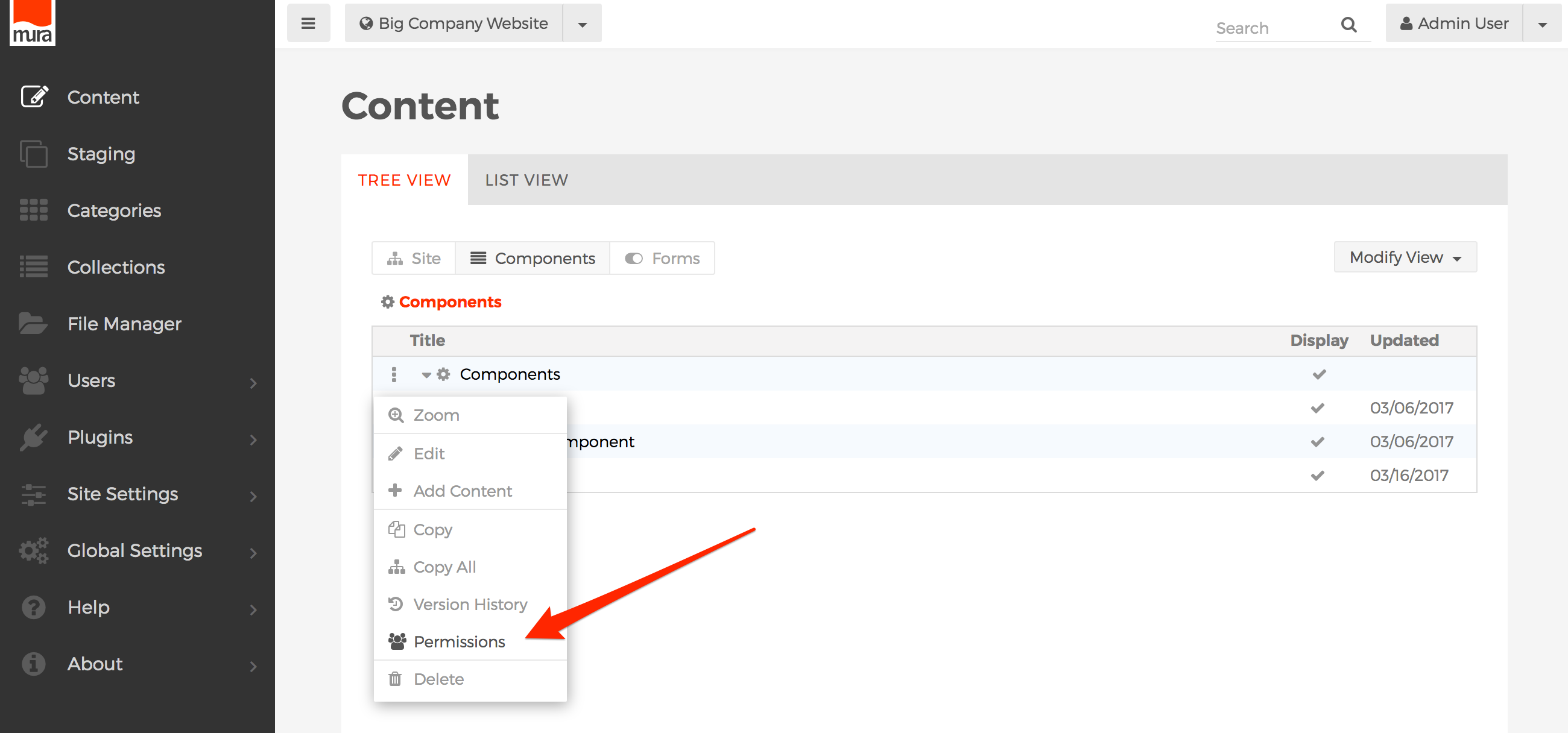Choose Version History in the context menu
1568x733 pixels.
point(469,604)
